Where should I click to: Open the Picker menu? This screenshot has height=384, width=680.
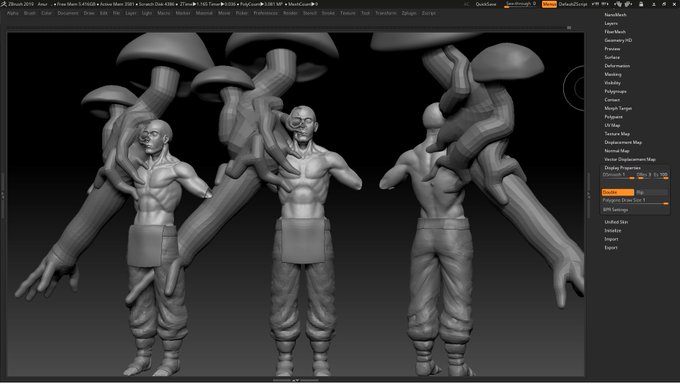[242, 13]
